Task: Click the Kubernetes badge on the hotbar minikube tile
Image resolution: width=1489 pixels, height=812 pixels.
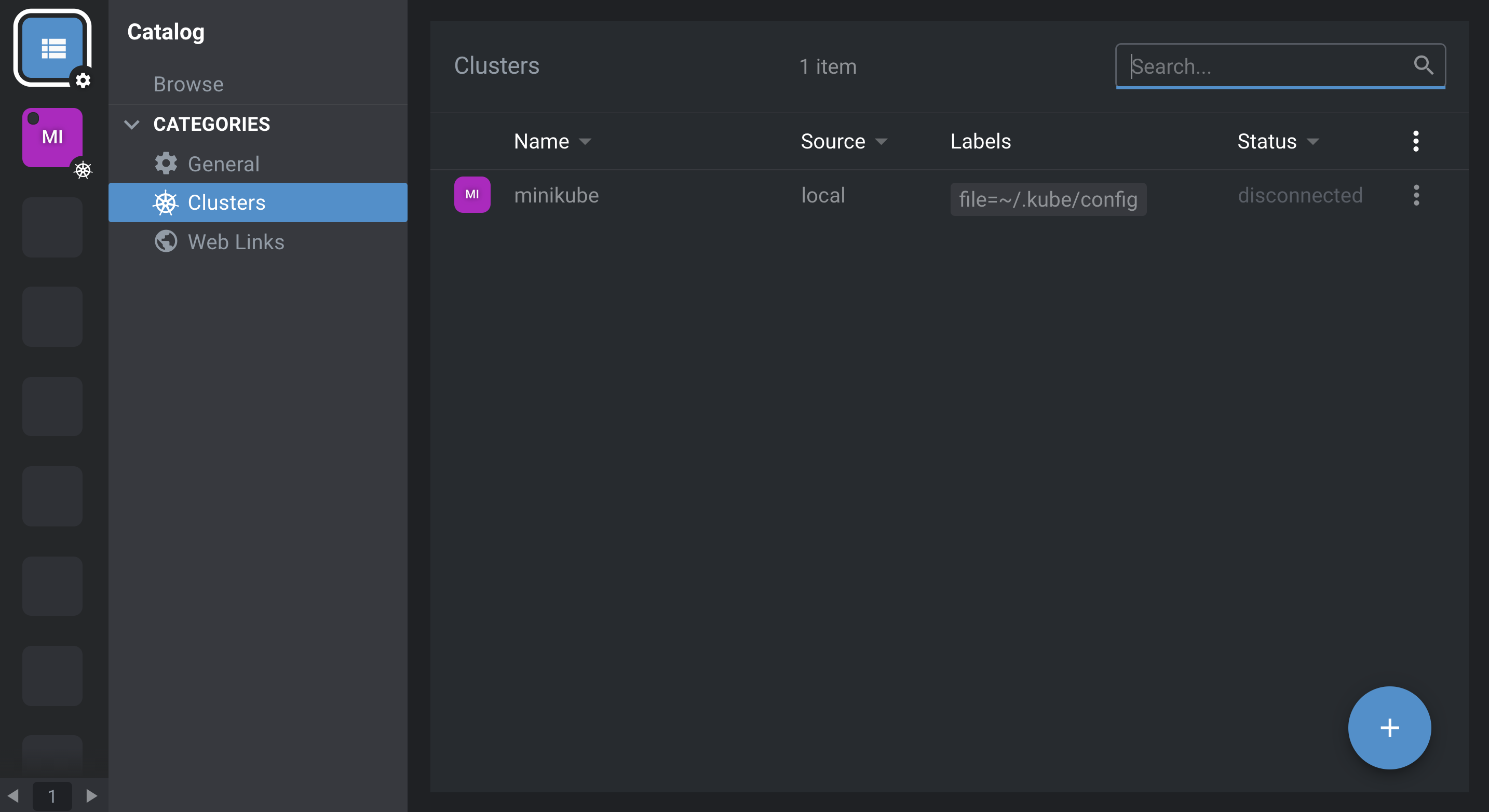Action: (x=83, y=170)
